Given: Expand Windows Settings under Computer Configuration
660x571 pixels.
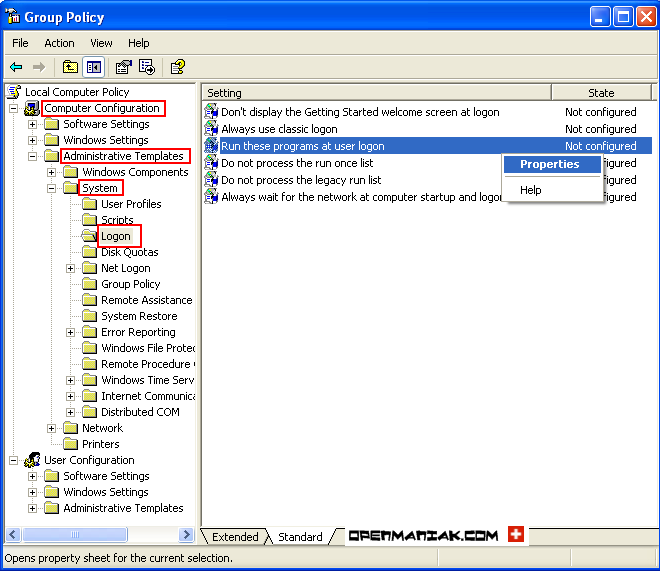Looking at the screenshot, I should (32, 140).
